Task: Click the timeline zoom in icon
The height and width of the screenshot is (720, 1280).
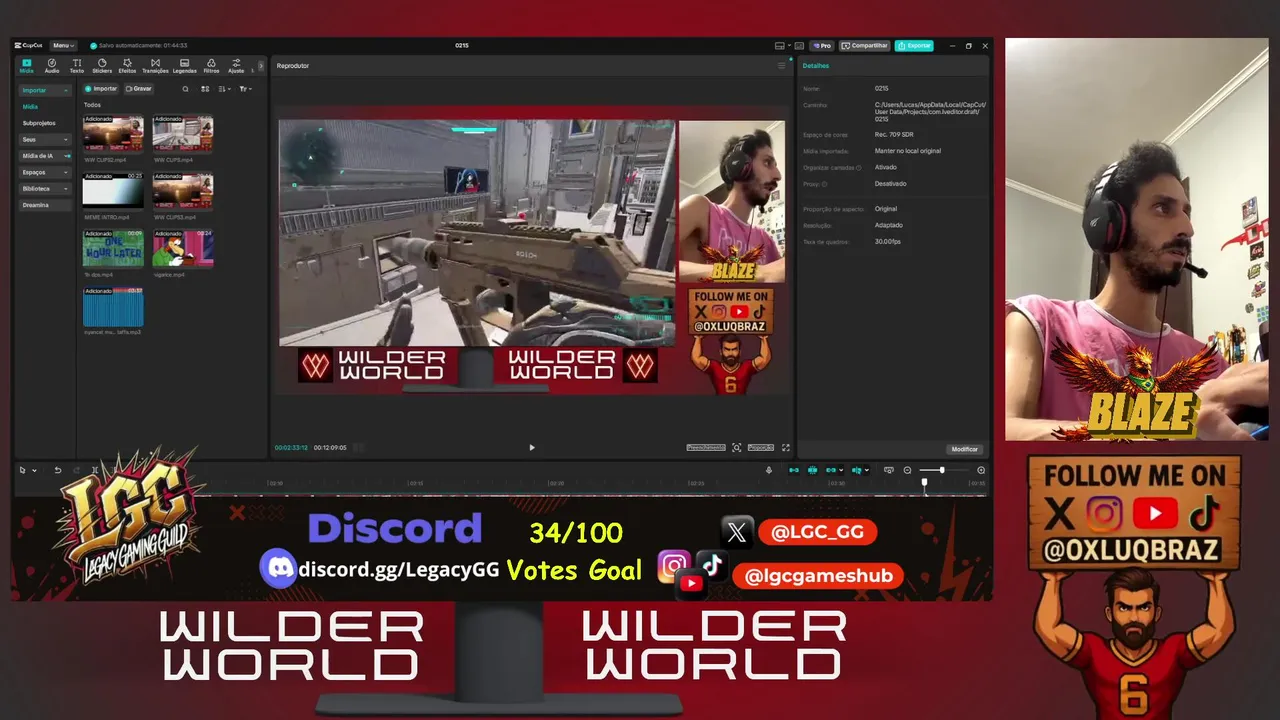Action: coord(981,470)
